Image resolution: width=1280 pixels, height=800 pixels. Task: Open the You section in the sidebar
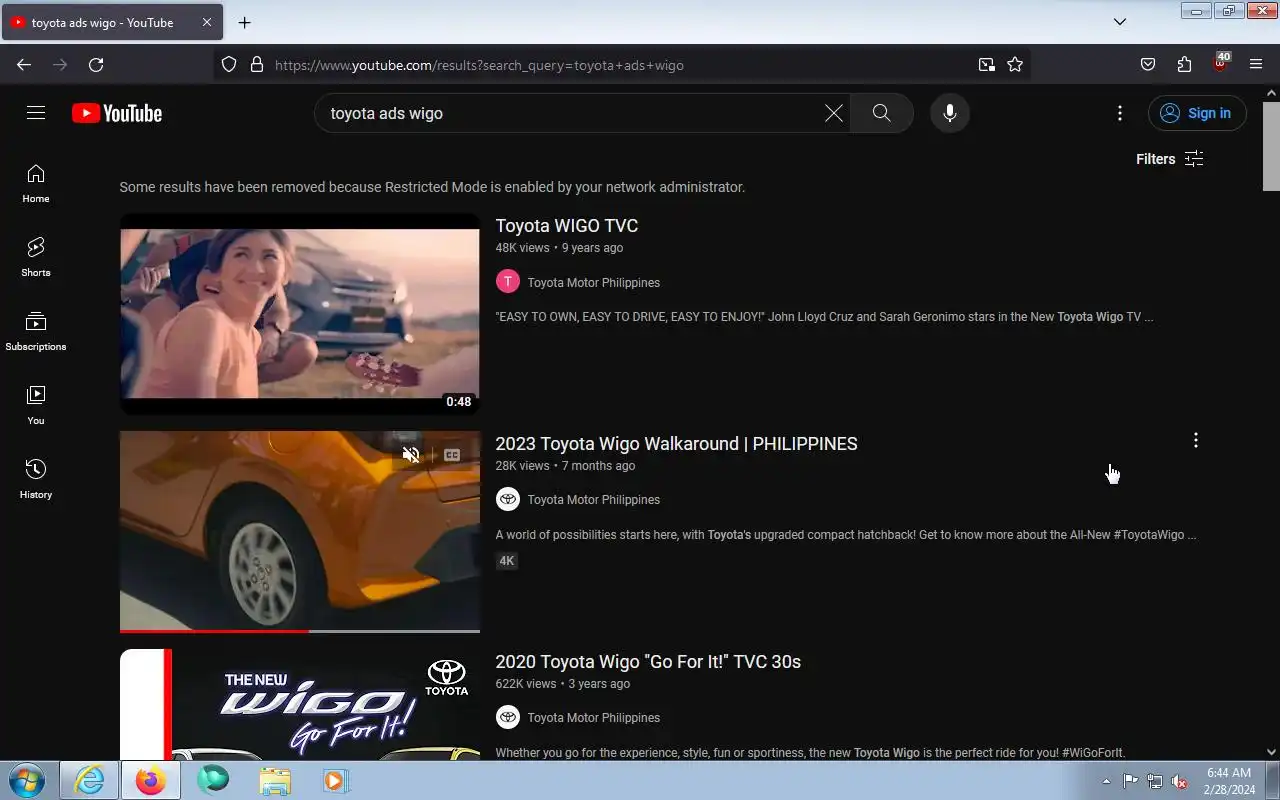pos(36,405)
